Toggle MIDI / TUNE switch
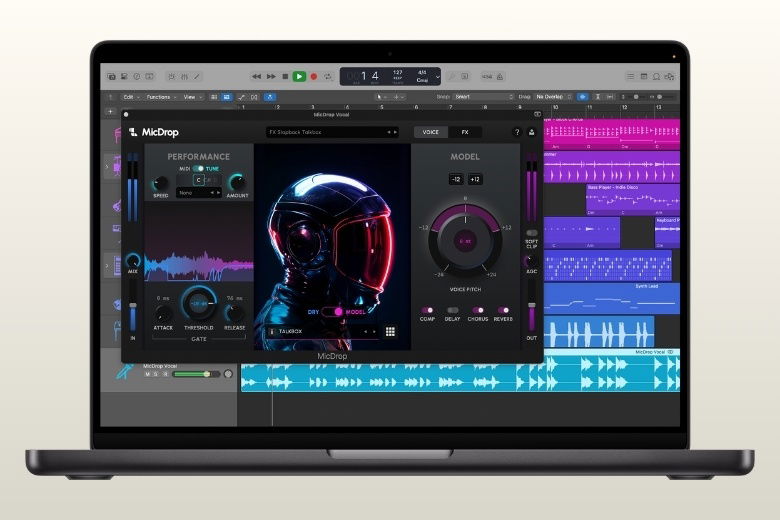The height and width of the screenshot is (520, 780). [198, 169]
